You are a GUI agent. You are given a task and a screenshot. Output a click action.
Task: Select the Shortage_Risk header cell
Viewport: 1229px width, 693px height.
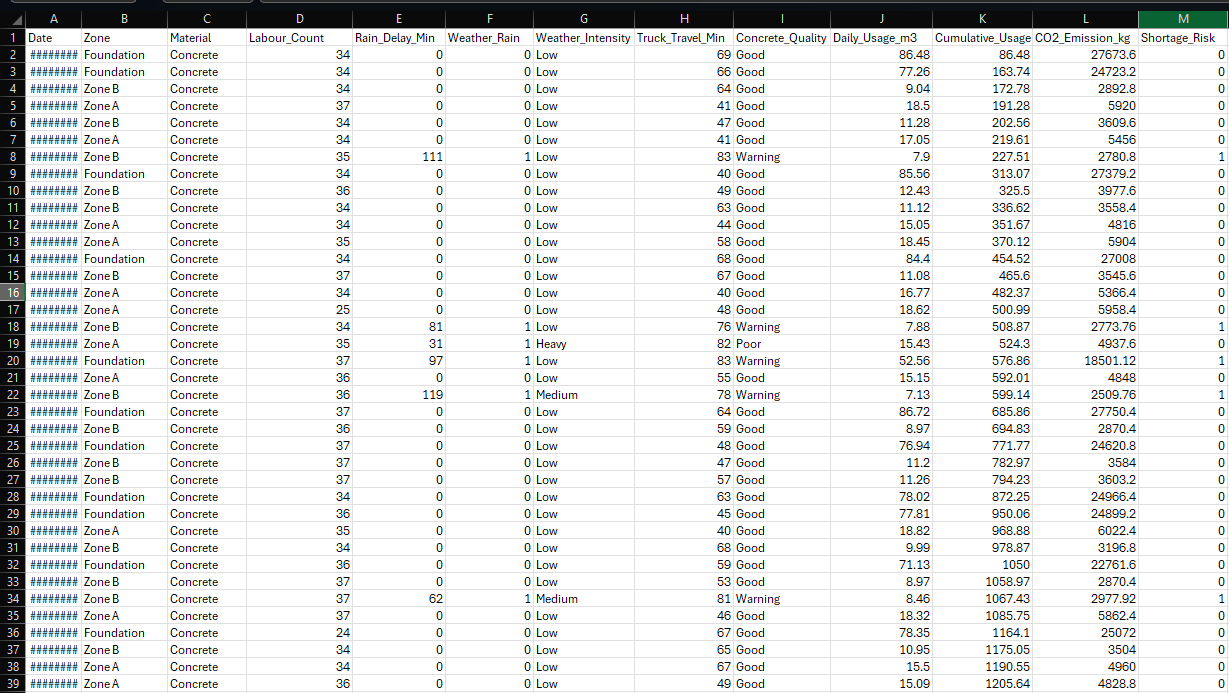[1182, 38]
